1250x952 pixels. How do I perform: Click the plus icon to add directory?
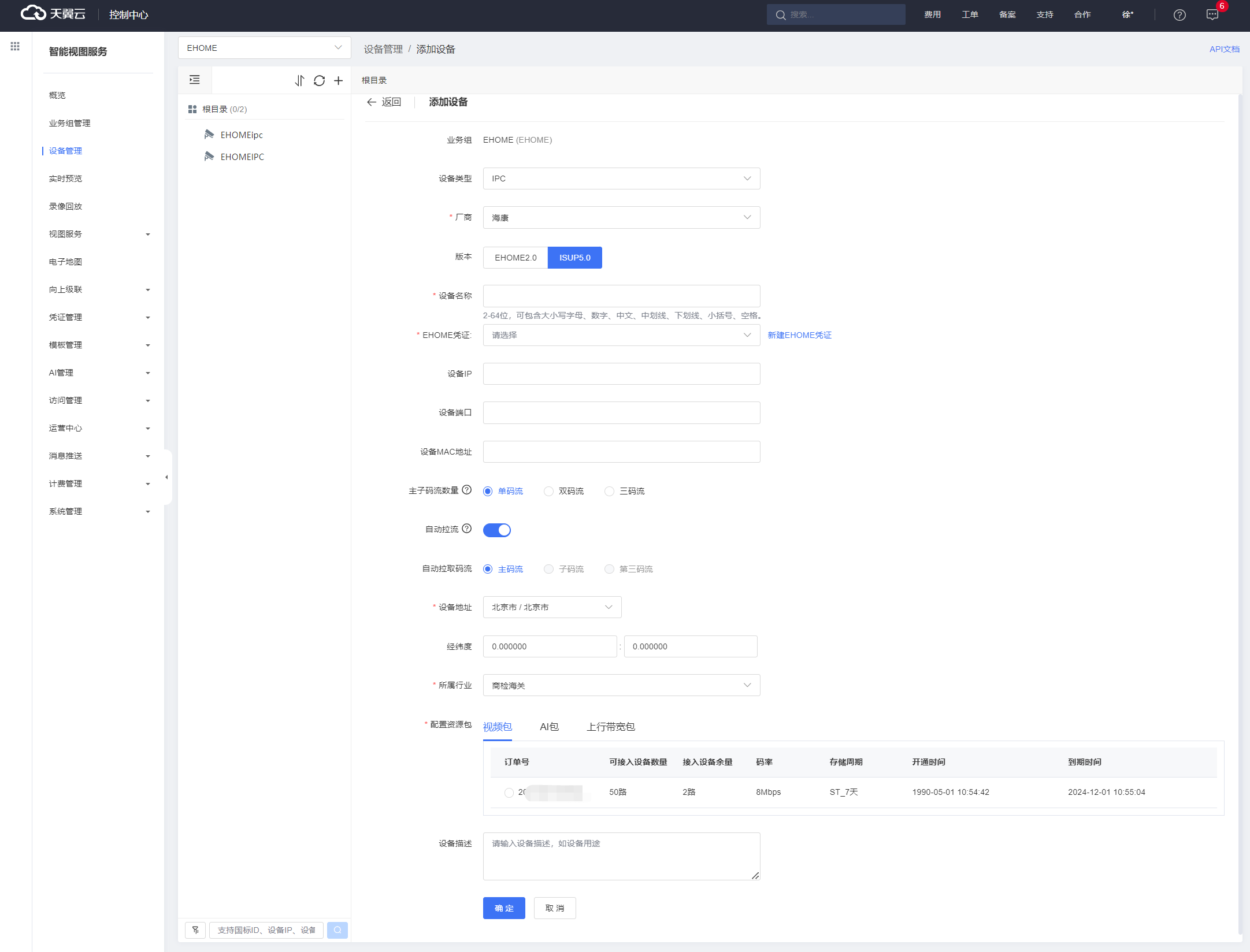point(339,80)
